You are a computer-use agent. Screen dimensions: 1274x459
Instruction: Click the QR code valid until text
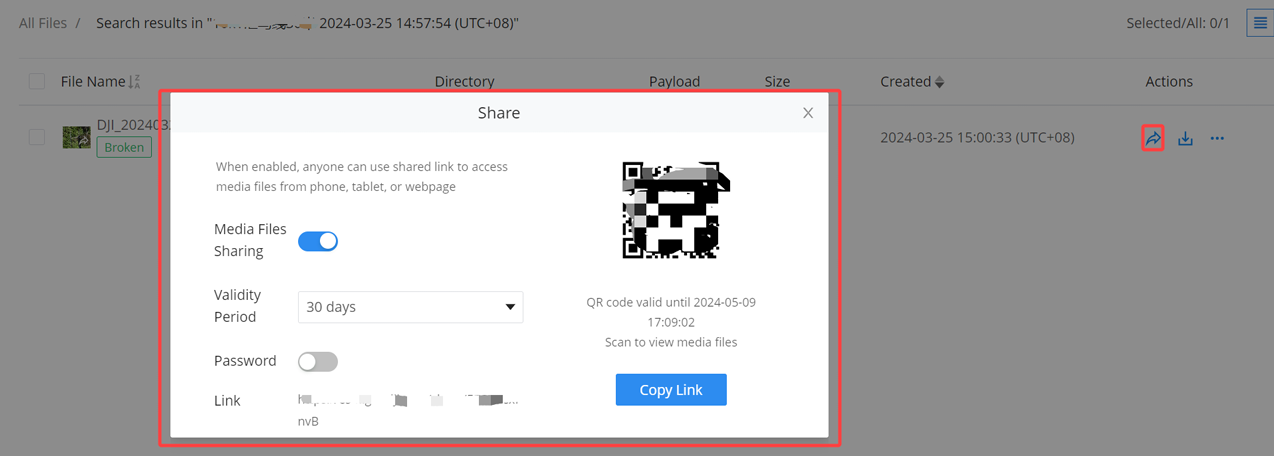tap(671, 311)
